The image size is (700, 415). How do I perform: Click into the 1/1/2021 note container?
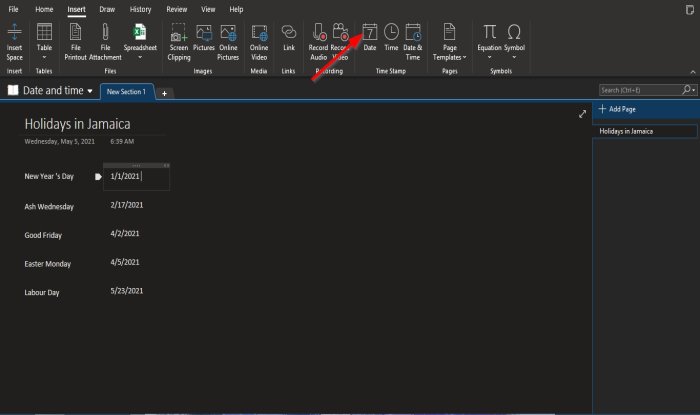(x=136, y=179)
